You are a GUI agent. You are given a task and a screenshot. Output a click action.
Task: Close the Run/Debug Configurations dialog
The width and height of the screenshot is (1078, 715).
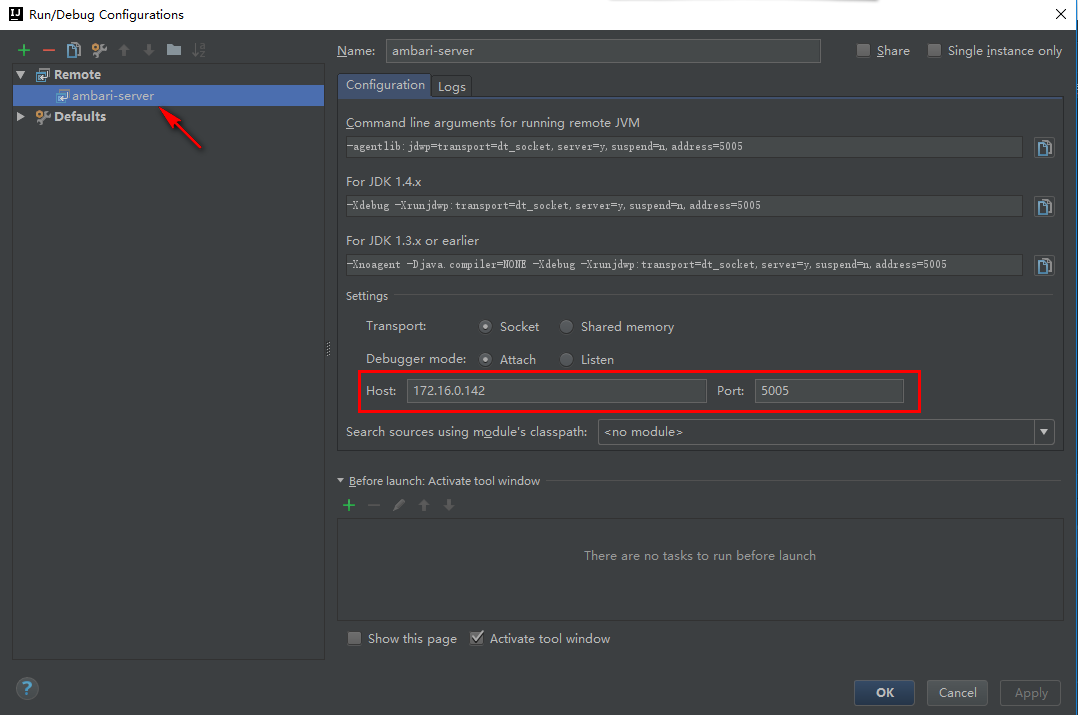[1061, 14]
